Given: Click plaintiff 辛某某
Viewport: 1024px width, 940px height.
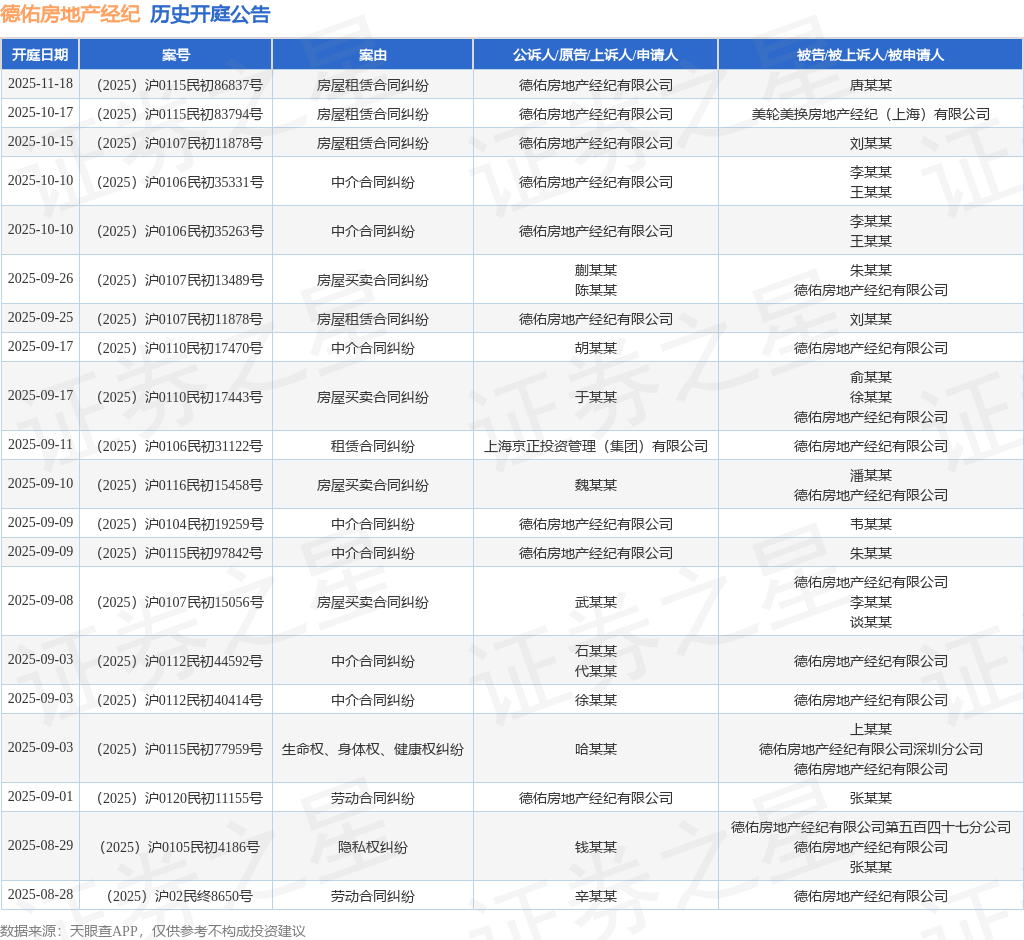Looking at the screenshot, I should 596,896.
